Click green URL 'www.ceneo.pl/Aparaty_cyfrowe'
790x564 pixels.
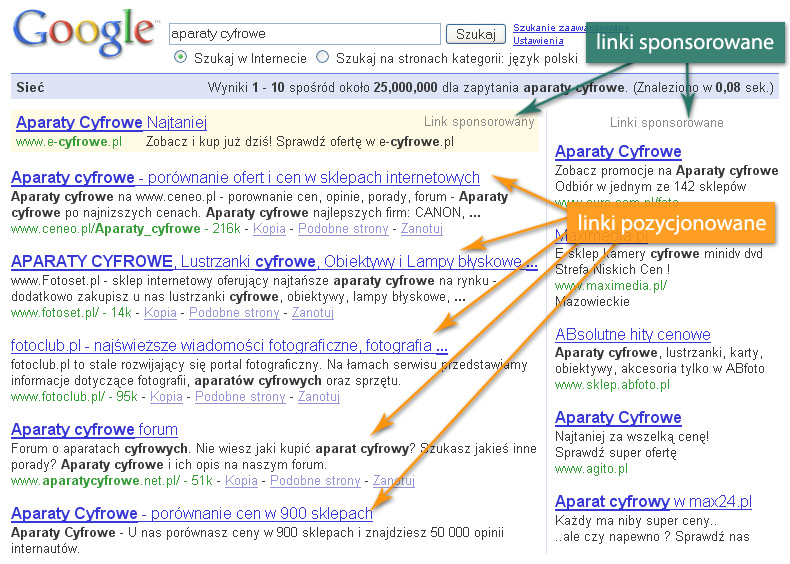click(106, 229)
